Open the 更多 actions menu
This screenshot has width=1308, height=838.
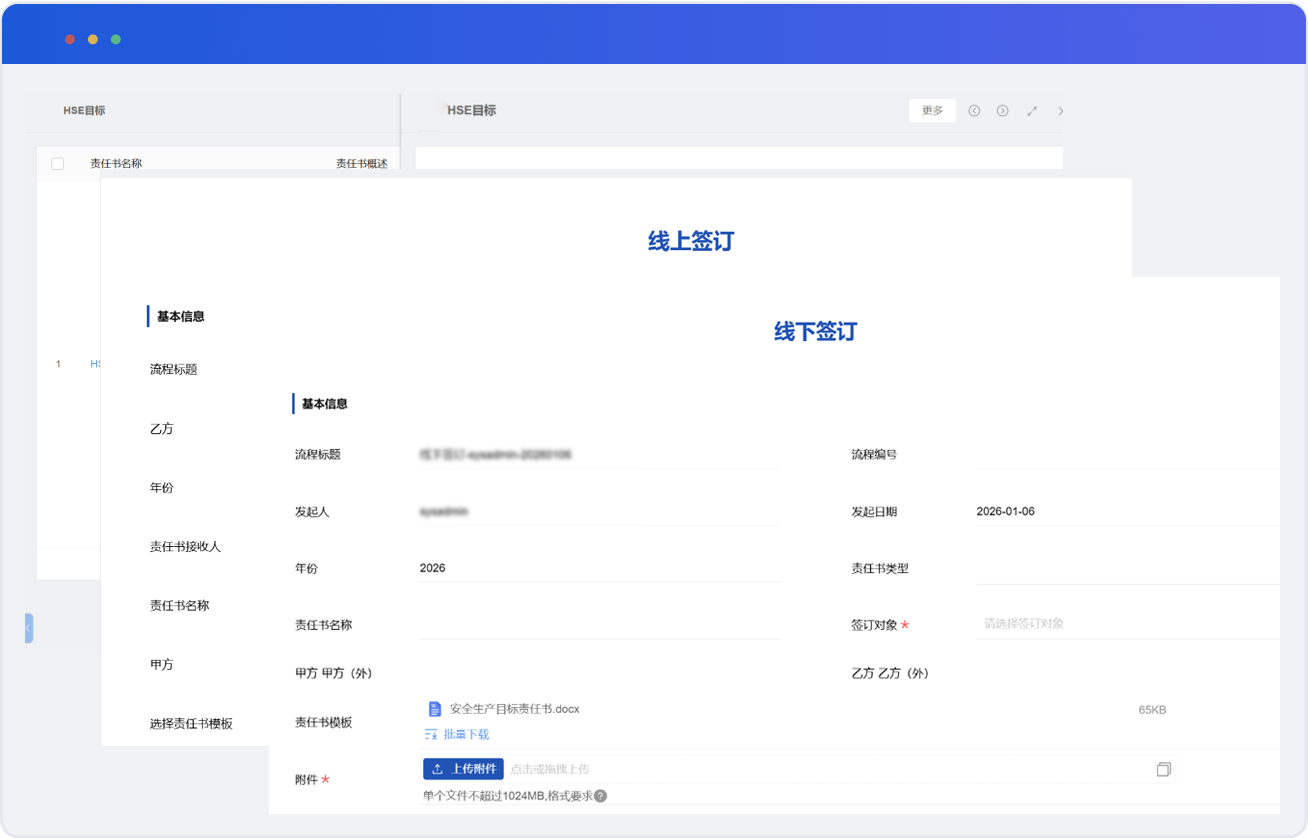(932, 111)
